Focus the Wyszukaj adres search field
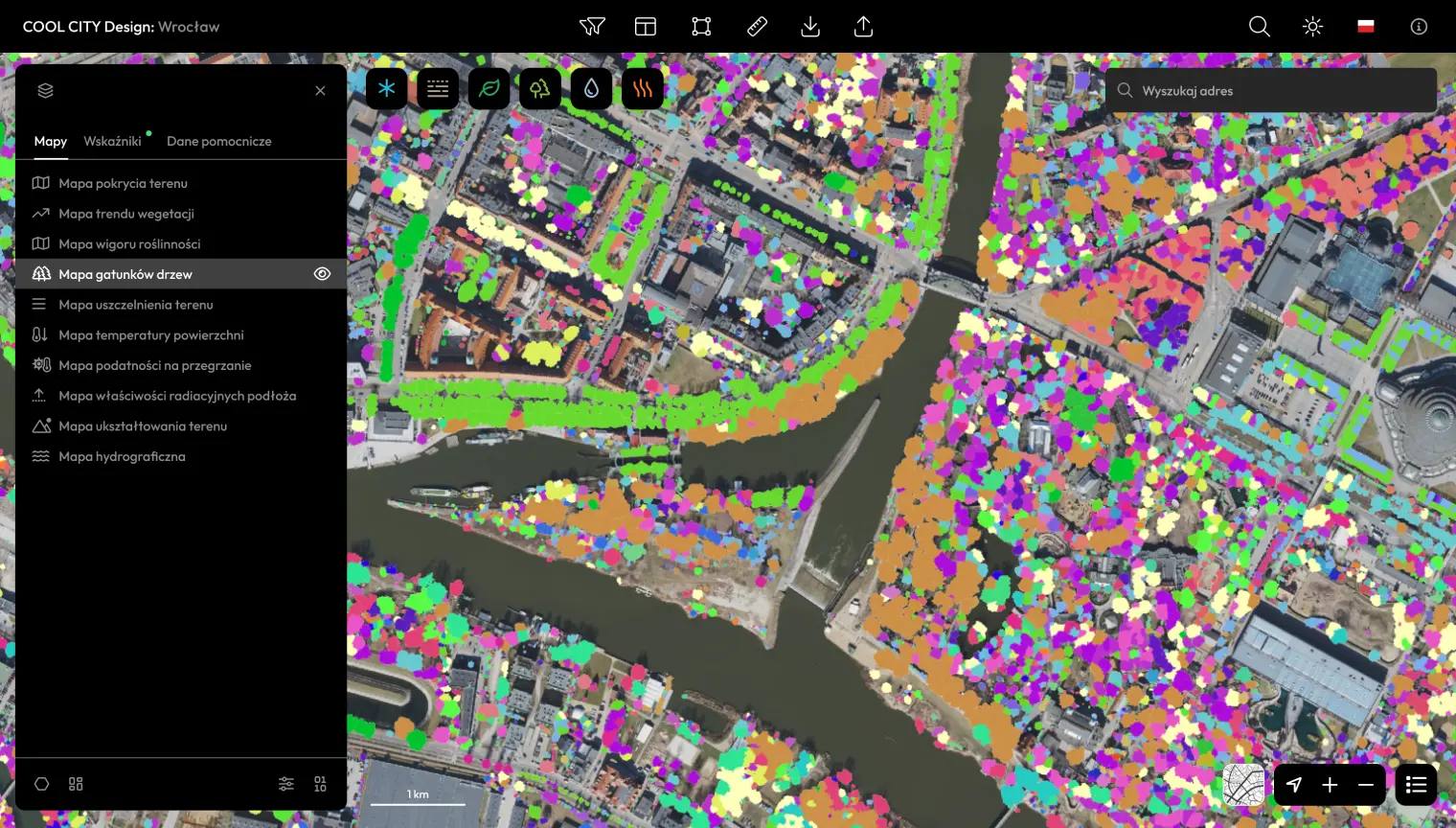This screenshot has height=828, width=1456. [x=1271, y=91]
